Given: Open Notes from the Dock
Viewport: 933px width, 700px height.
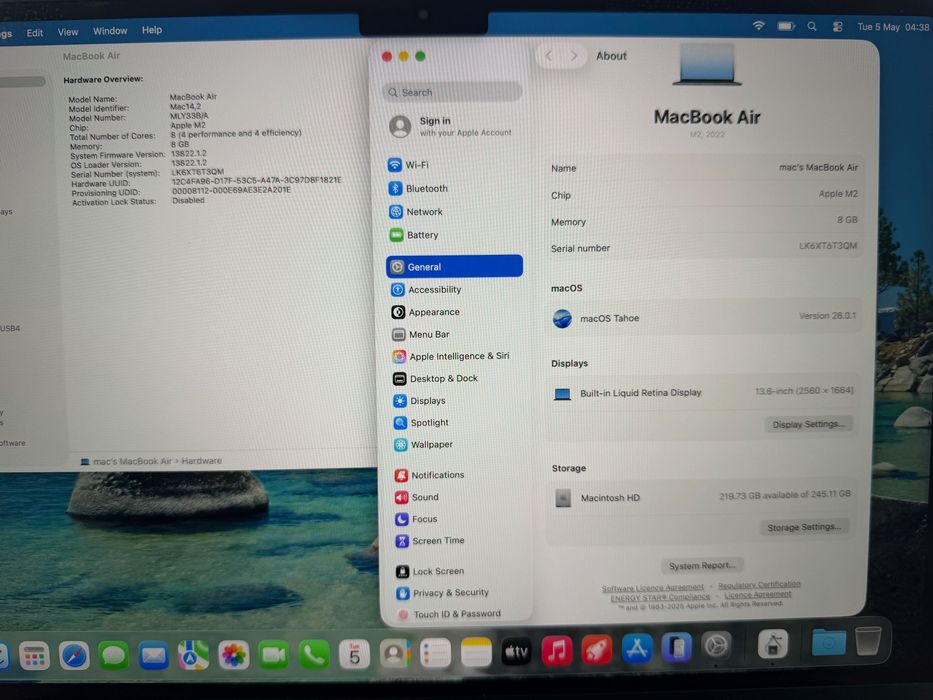Looking at the screenshot, I should 476,652.
